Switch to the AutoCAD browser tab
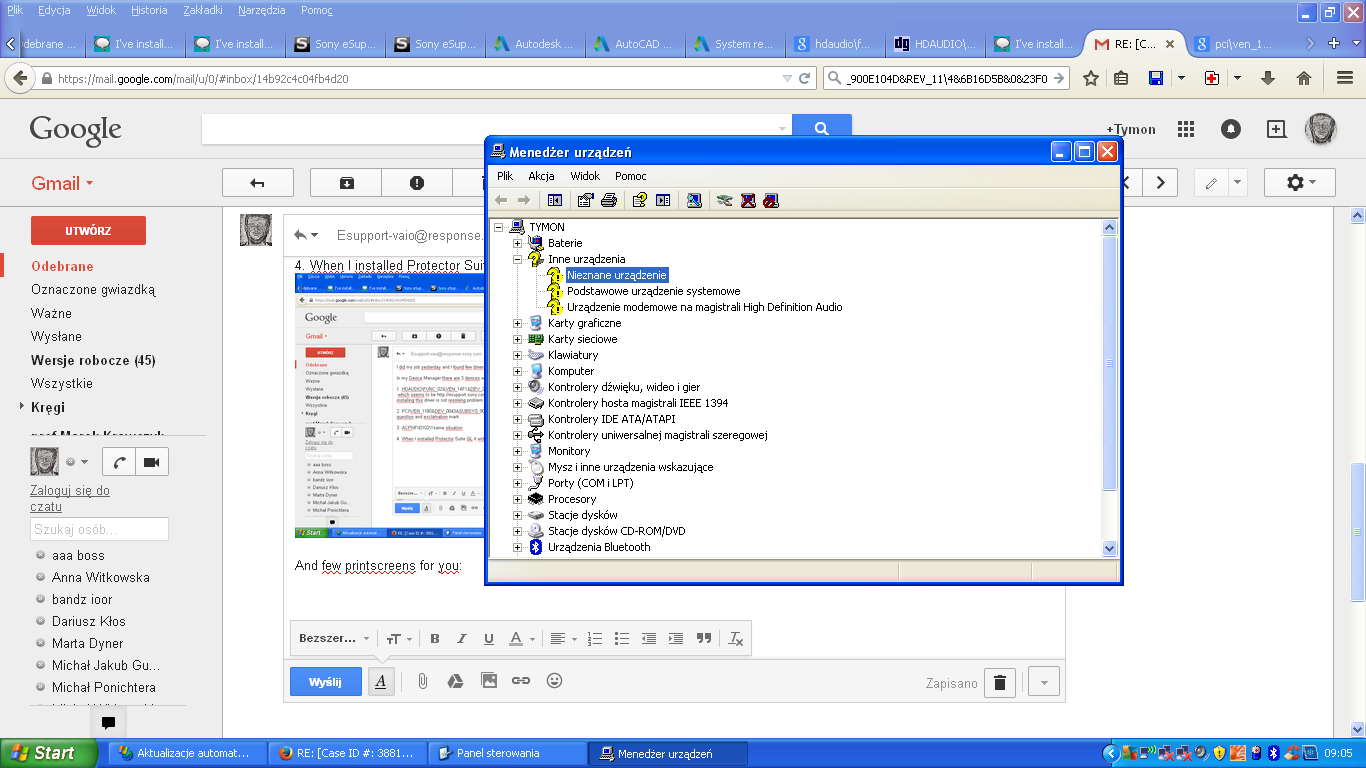The image size is (1366, 768). tap(634, 44)
